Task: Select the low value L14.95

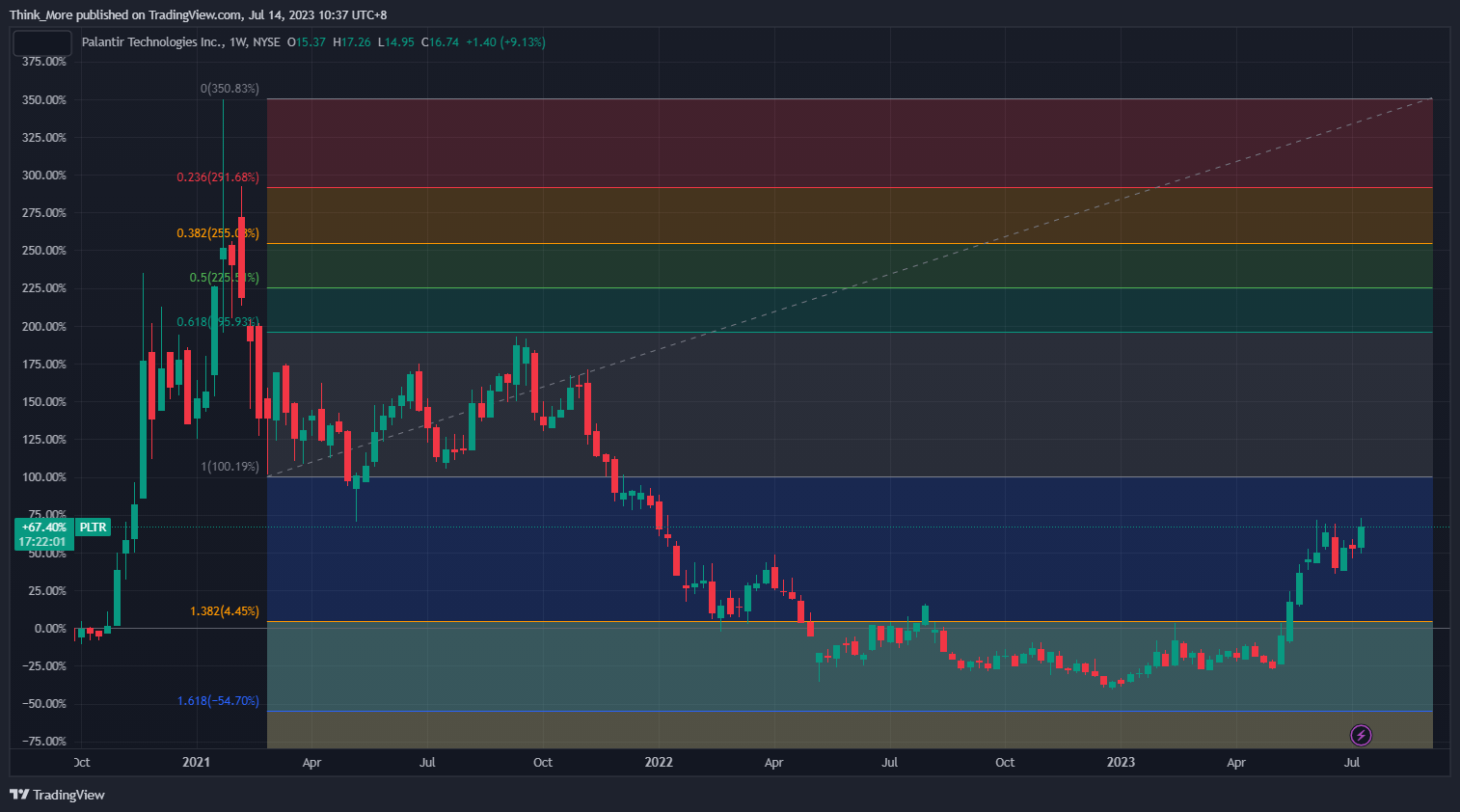Action: coord(396,42)
